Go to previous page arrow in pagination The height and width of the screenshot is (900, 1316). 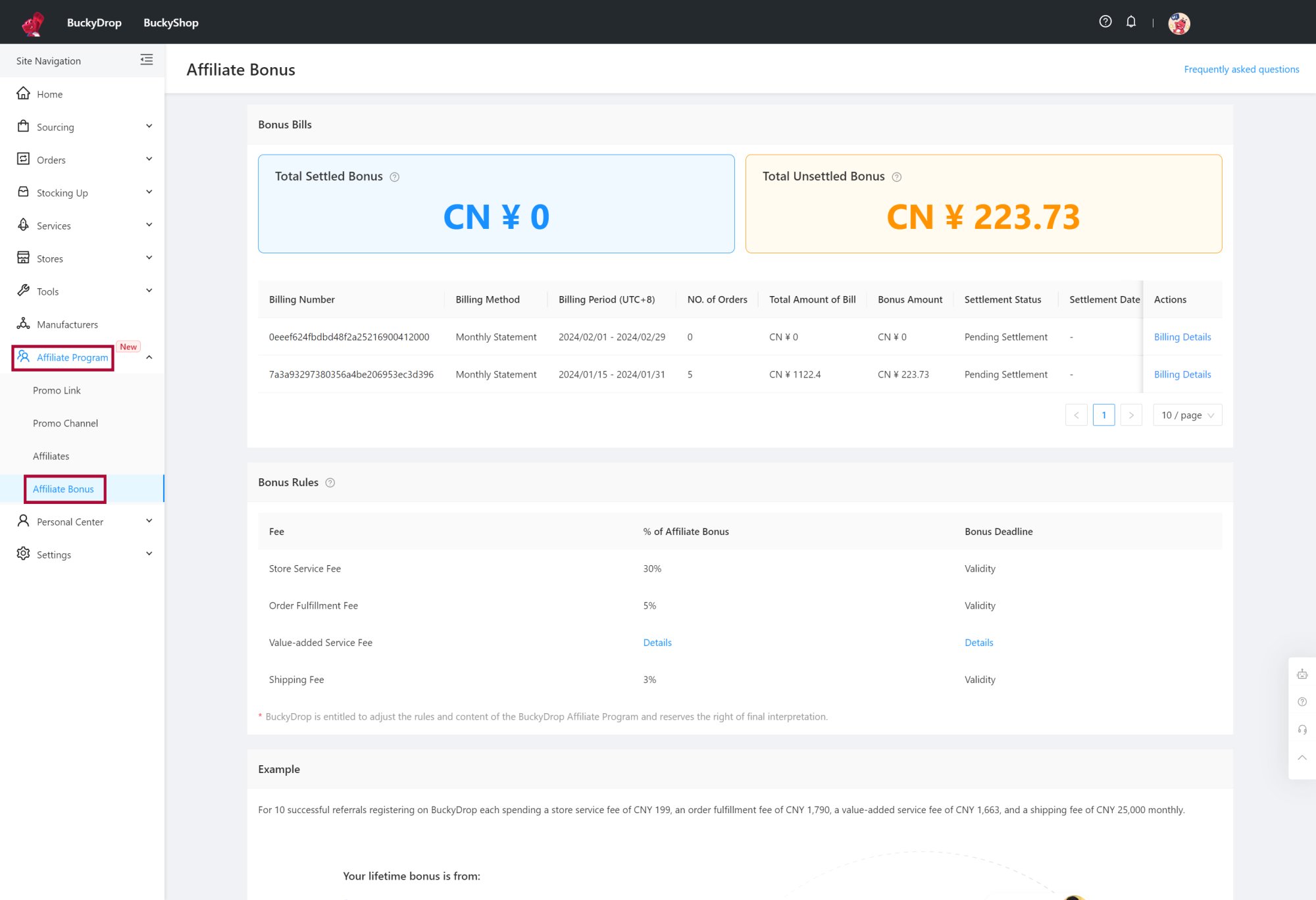pyautogui.click(x=1076, y=415)
